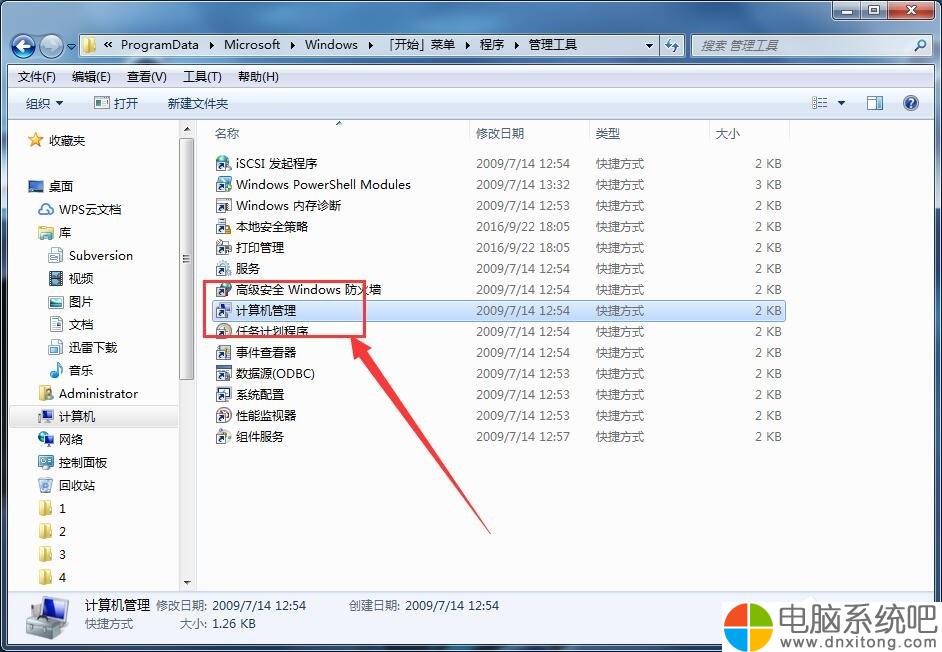The height and width of the screenshot is (652, 942).
Task: Click the Windows breadcrumb segment
Action: (x=331, y=45)
